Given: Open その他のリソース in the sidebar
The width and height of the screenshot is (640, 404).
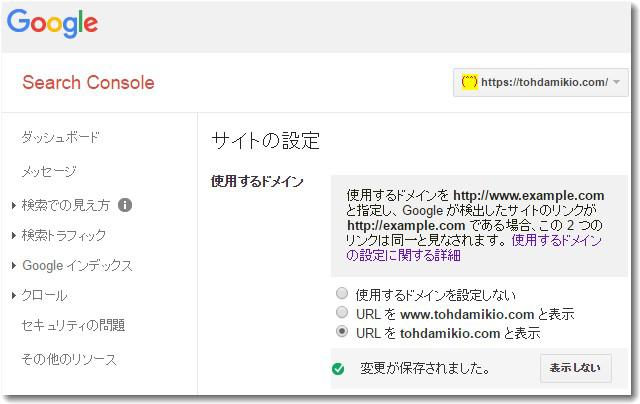Looking at the screenshot, I should [x=69, y=360].
